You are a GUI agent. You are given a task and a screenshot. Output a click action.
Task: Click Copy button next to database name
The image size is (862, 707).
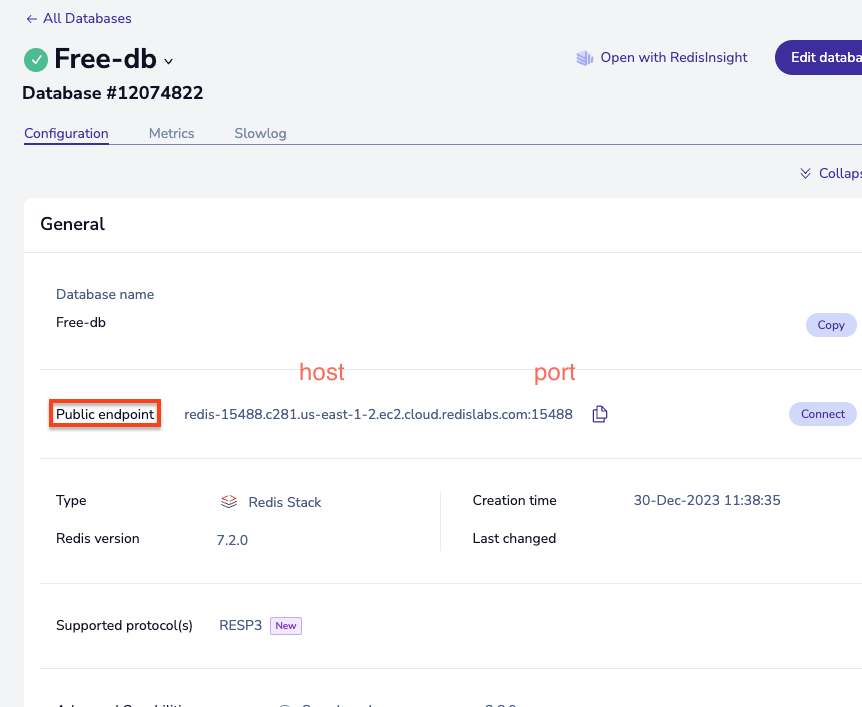pyautogui.click(x=831, y=325)
